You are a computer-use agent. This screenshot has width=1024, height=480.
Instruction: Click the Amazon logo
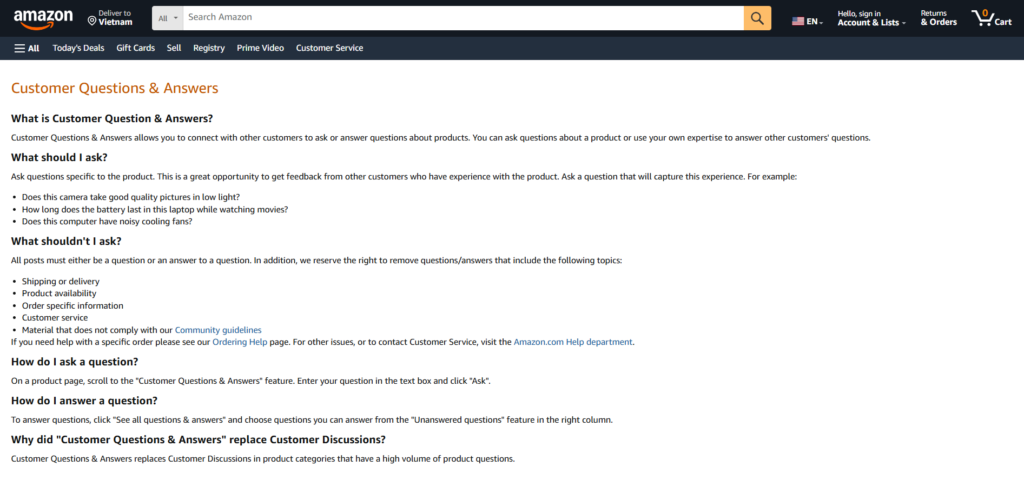[x=43, y=17]
